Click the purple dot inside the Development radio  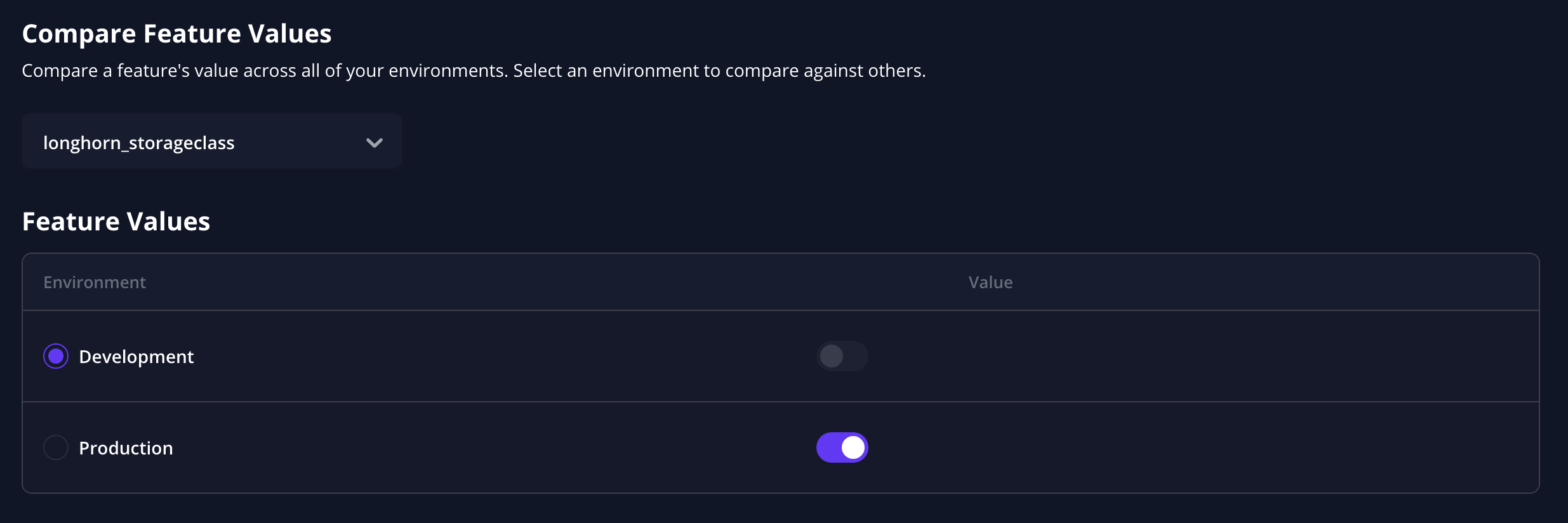coord(56,356)
